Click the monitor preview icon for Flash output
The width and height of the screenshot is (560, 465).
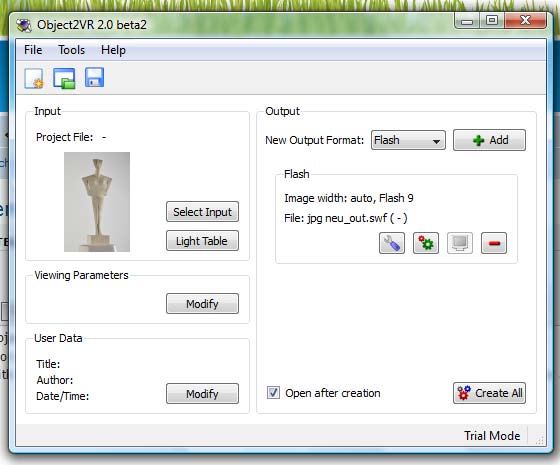click(x=460, y=243)
